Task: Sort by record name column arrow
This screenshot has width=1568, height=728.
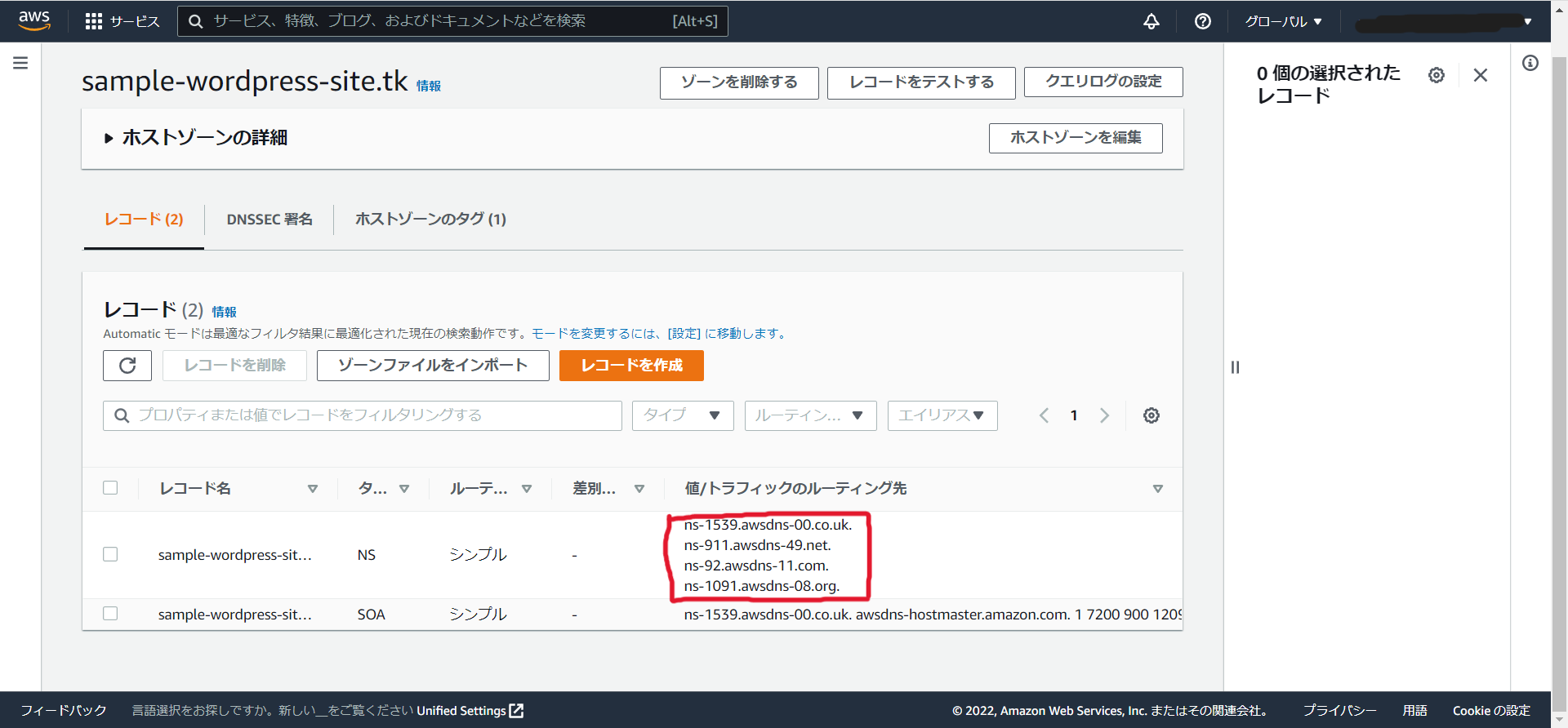Action: point(312,489)
